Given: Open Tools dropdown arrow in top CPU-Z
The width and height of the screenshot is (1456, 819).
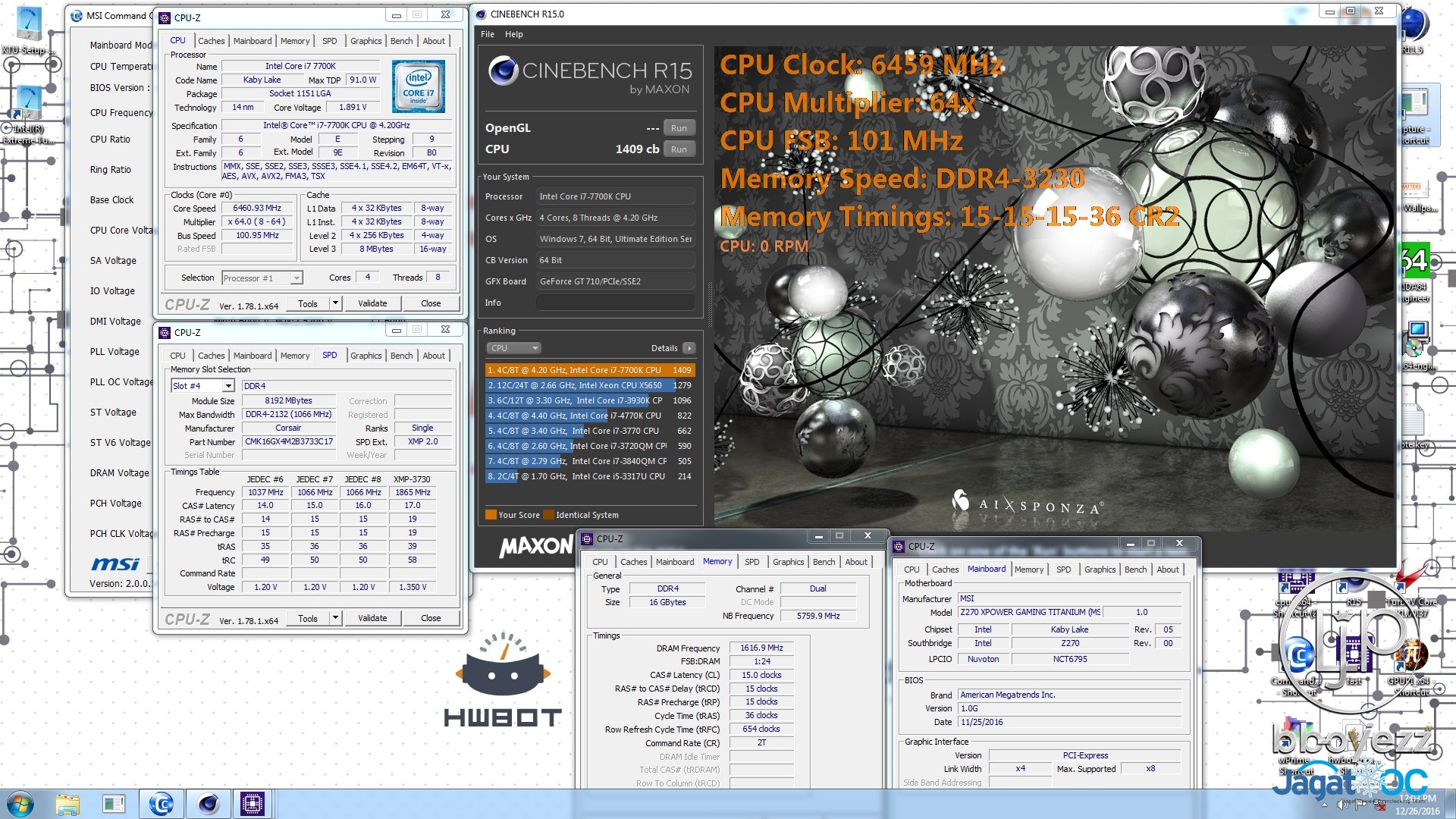Looking at the screenshot, I should coord(335,303).
